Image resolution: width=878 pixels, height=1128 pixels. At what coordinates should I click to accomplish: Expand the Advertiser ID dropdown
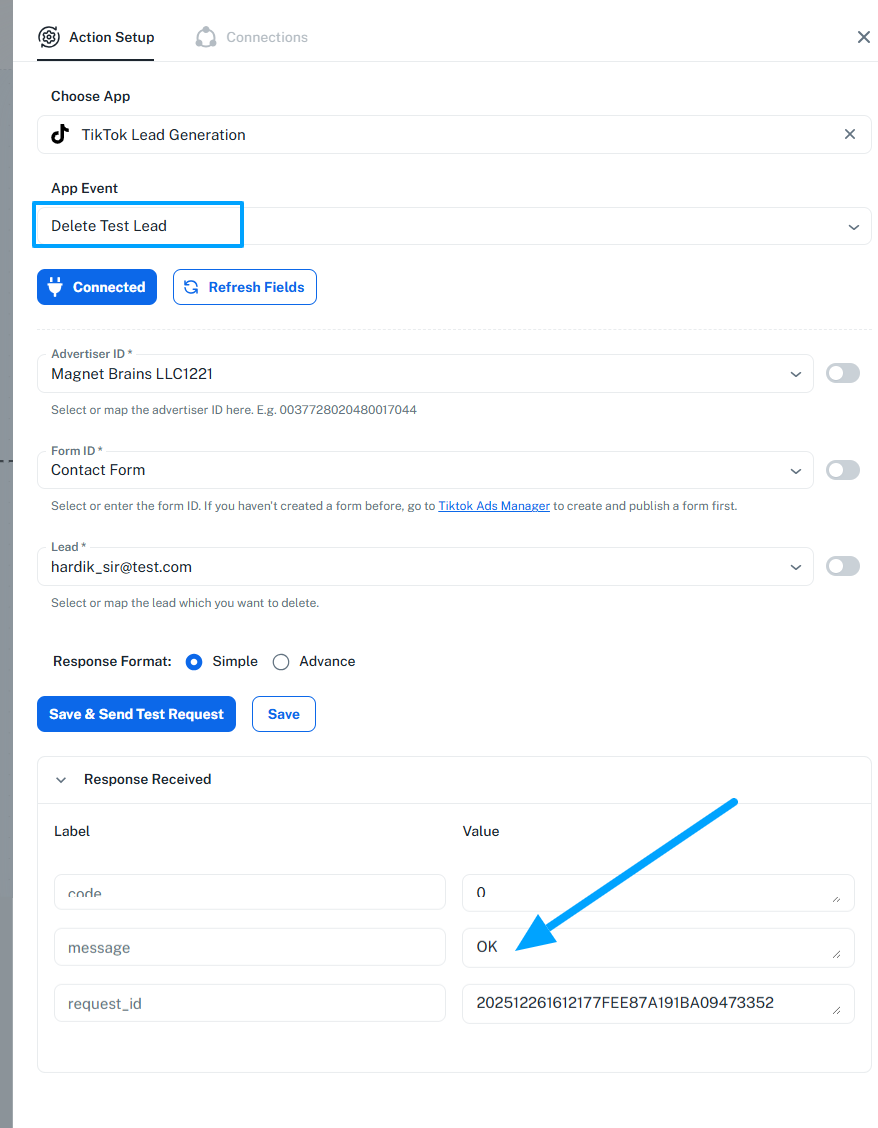tap(796, 374)
